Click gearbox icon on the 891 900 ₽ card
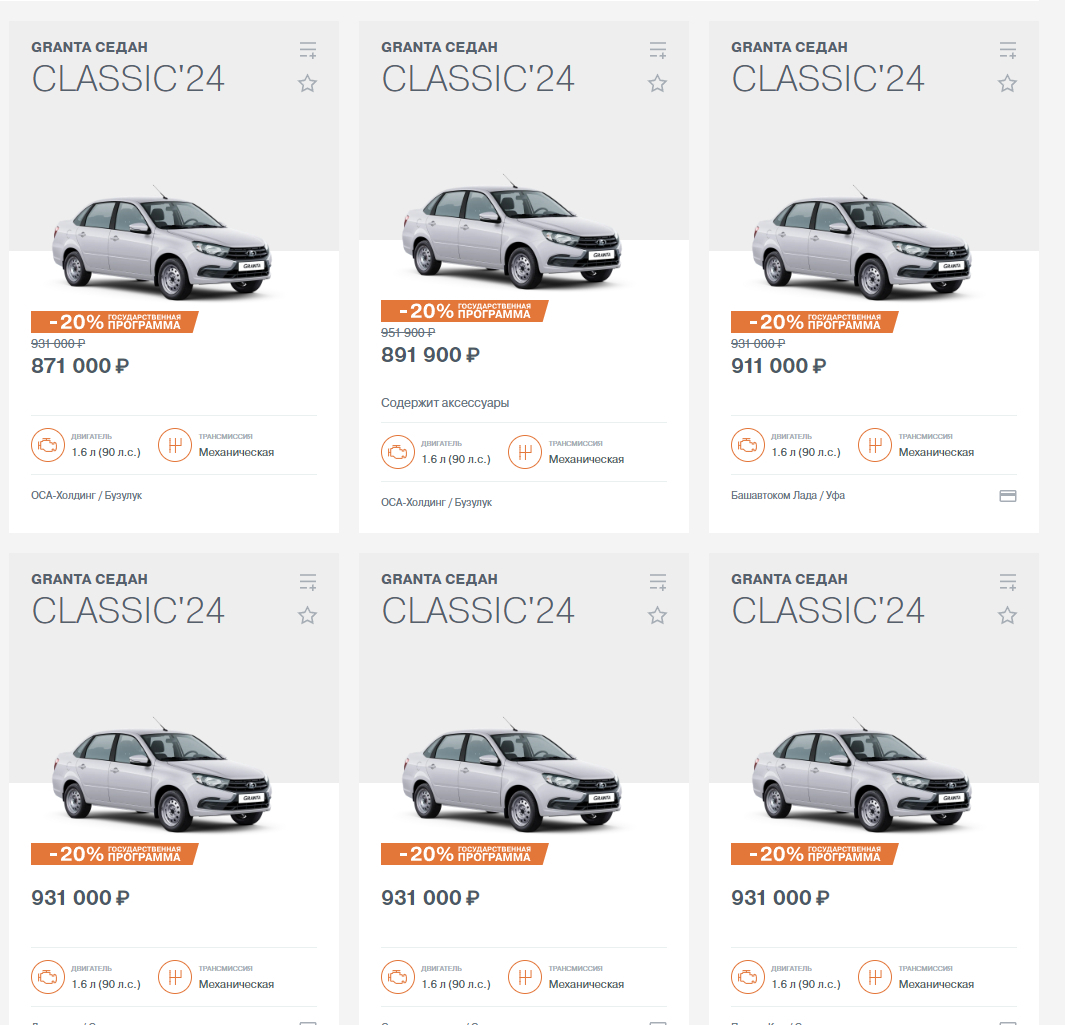1065x1025 pixels. 524,452
